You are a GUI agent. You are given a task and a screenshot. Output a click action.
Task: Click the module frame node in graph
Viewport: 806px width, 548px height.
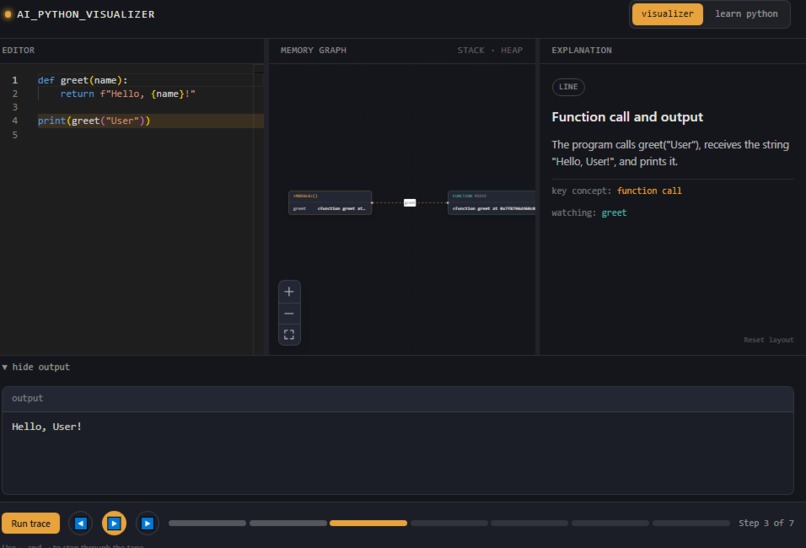point(330,203)
